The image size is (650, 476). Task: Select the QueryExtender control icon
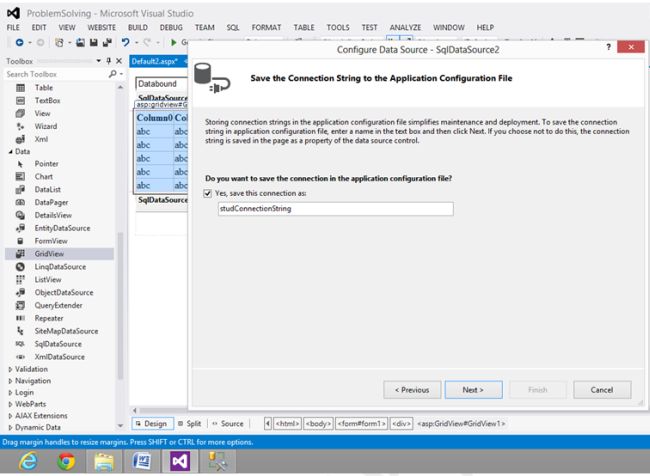20,305
